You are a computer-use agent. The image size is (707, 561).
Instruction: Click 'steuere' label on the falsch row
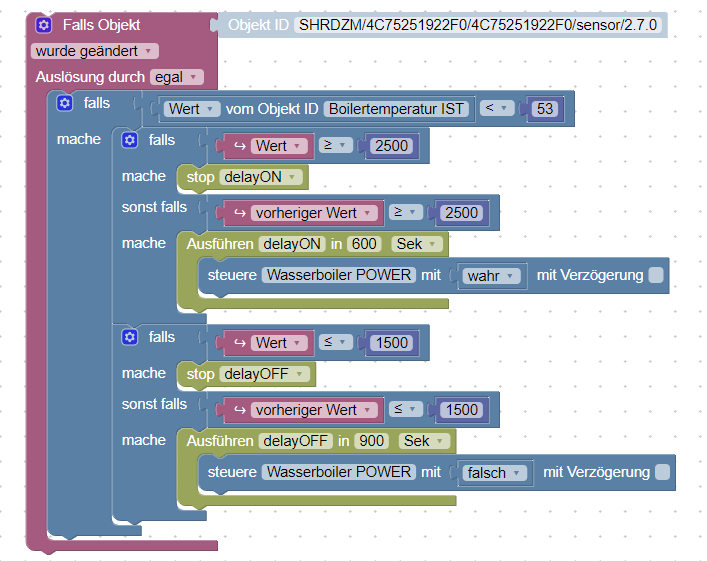[232, 472]
